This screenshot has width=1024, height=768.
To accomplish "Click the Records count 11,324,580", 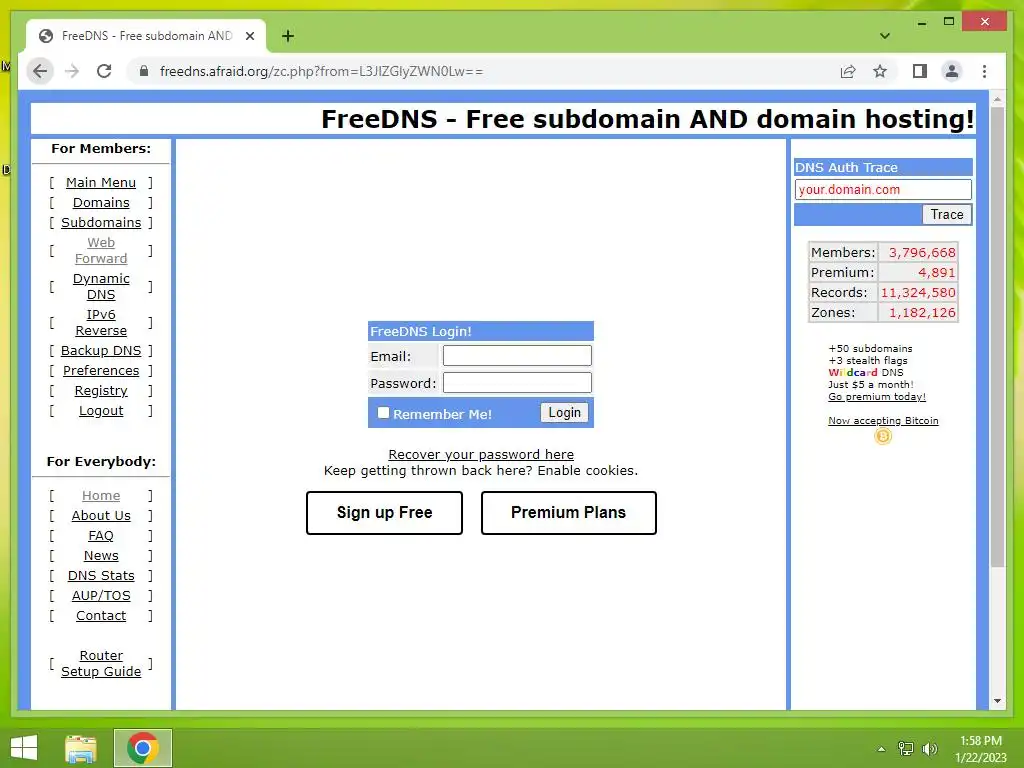I will pyautogui.click(x=918, y=293).
